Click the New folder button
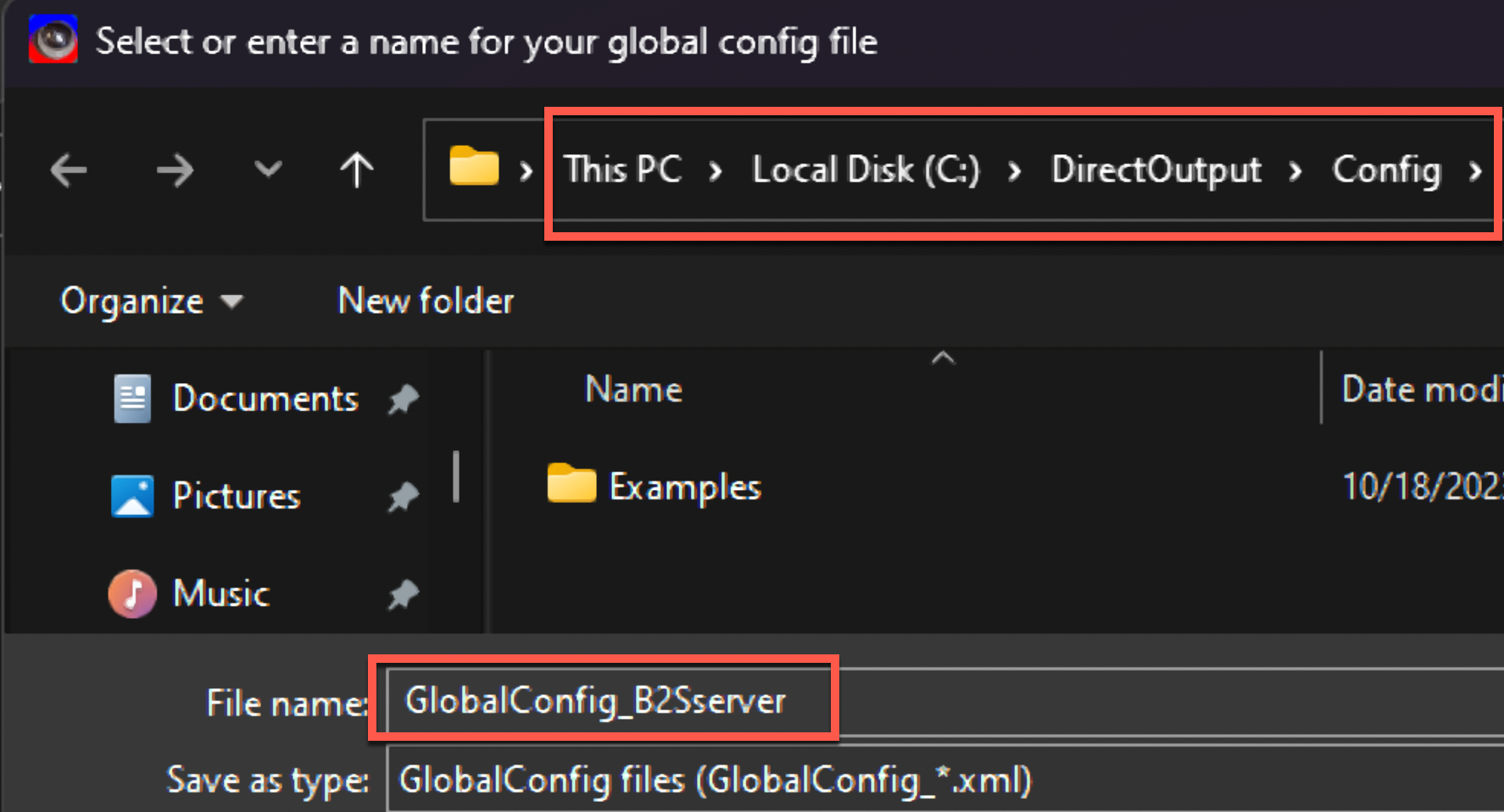The image size is (1504, 812). click(426, 301)
